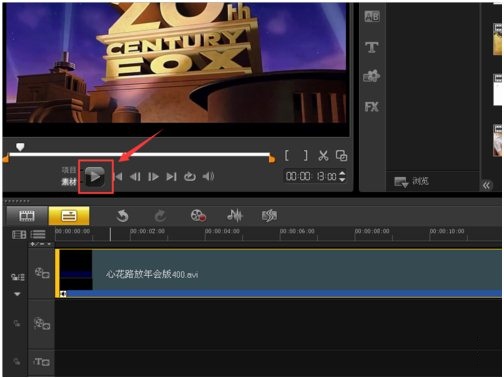Viewport: 504px width, 378px height.
Task: Open the Track Manager list icon
Action: [38, 235]
